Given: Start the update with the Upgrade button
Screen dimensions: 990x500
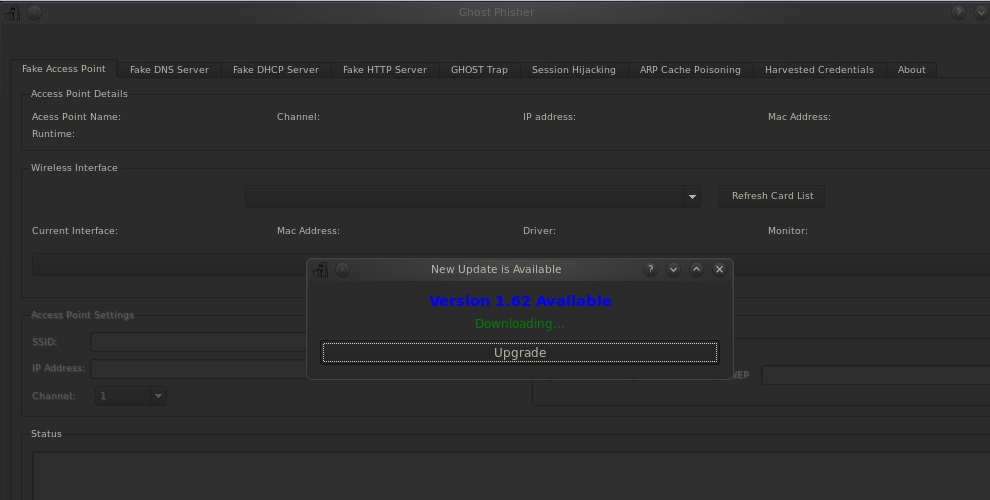Looking at the screenshot, I should [519, 352].
